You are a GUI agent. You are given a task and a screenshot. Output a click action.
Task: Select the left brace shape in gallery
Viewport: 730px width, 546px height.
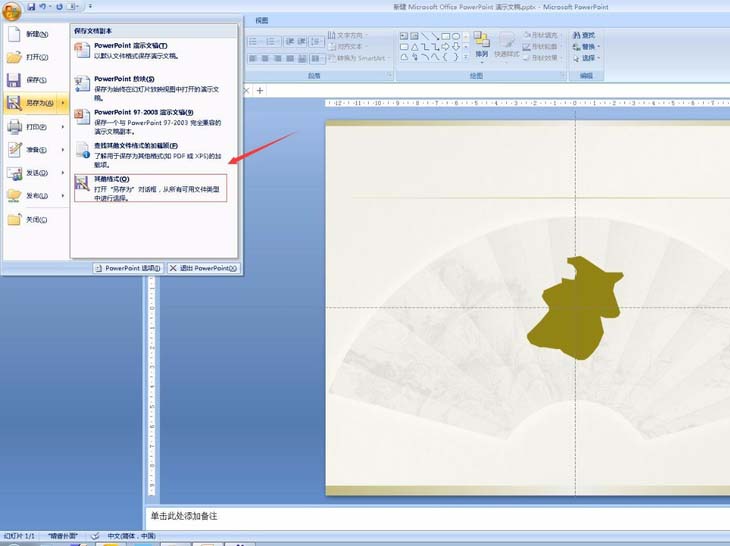coord(446,58)
